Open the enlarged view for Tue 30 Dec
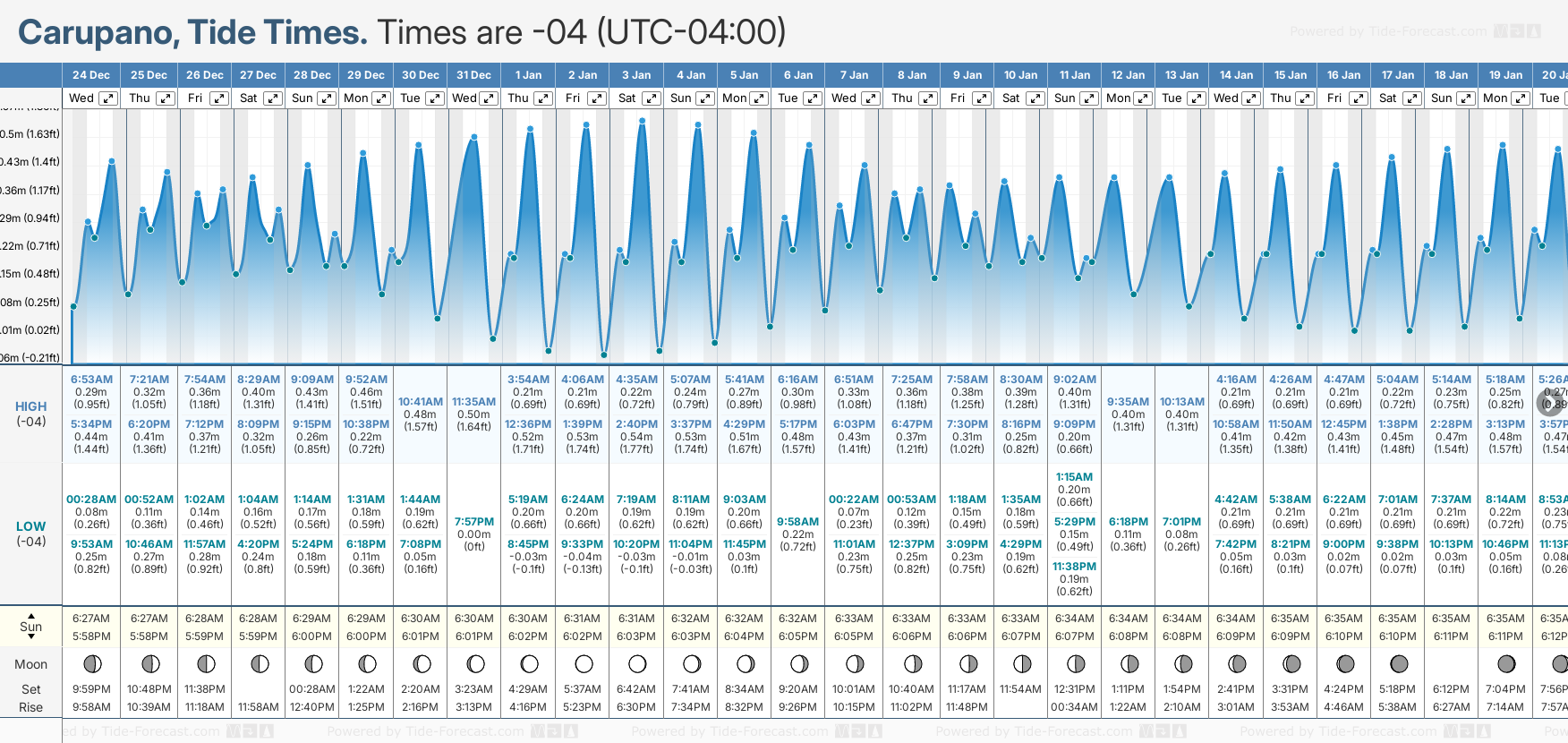The height and width of the screenshot is (743, 1568). pos(435,98)
